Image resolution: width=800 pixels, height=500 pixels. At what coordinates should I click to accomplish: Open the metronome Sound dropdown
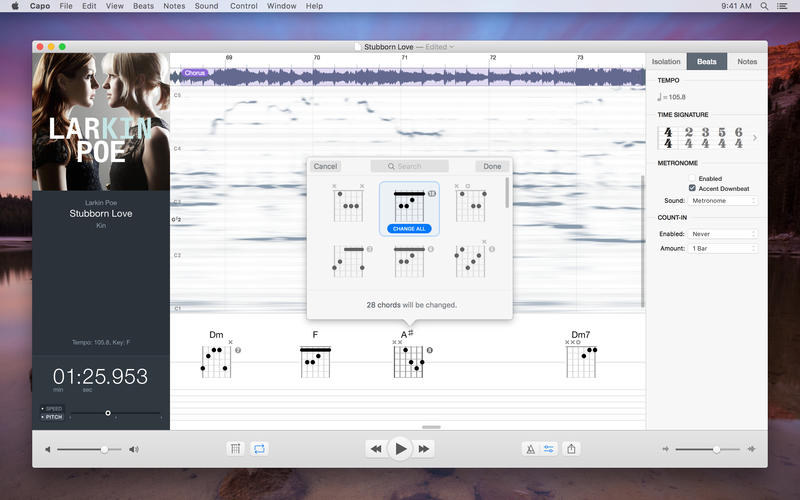(723, 201)
